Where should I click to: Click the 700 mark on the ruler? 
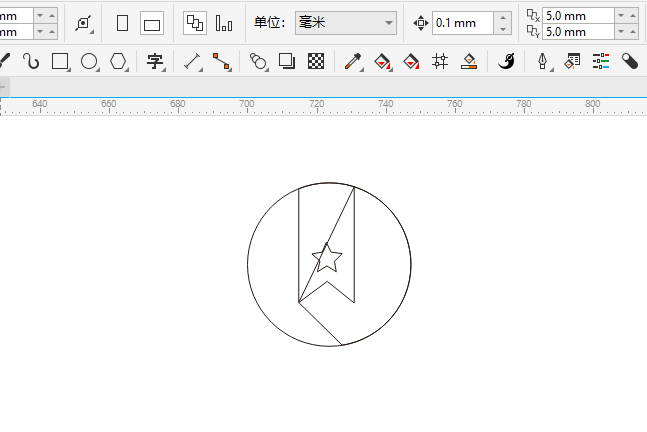pyautogui.click(x=247, y=104)
